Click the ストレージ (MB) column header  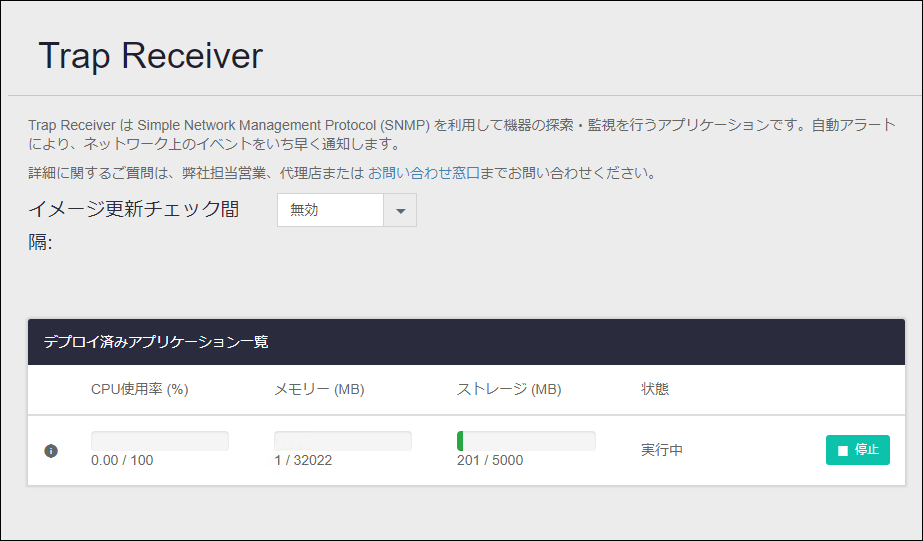pos(509,389)
